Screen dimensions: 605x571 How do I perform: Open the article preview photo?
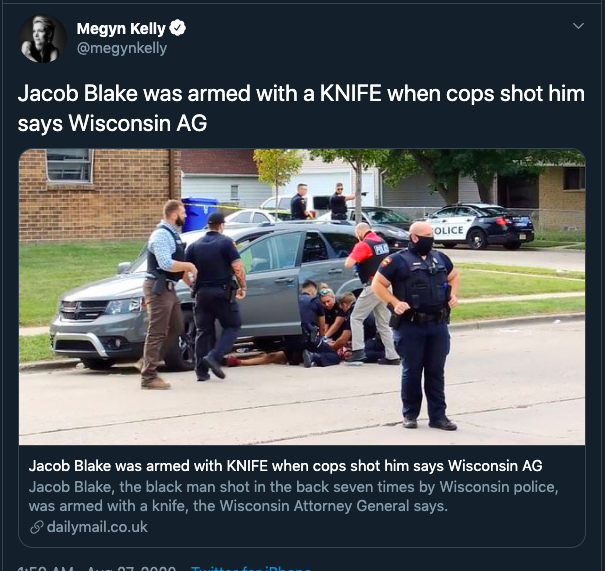click(x=302, y=297)
